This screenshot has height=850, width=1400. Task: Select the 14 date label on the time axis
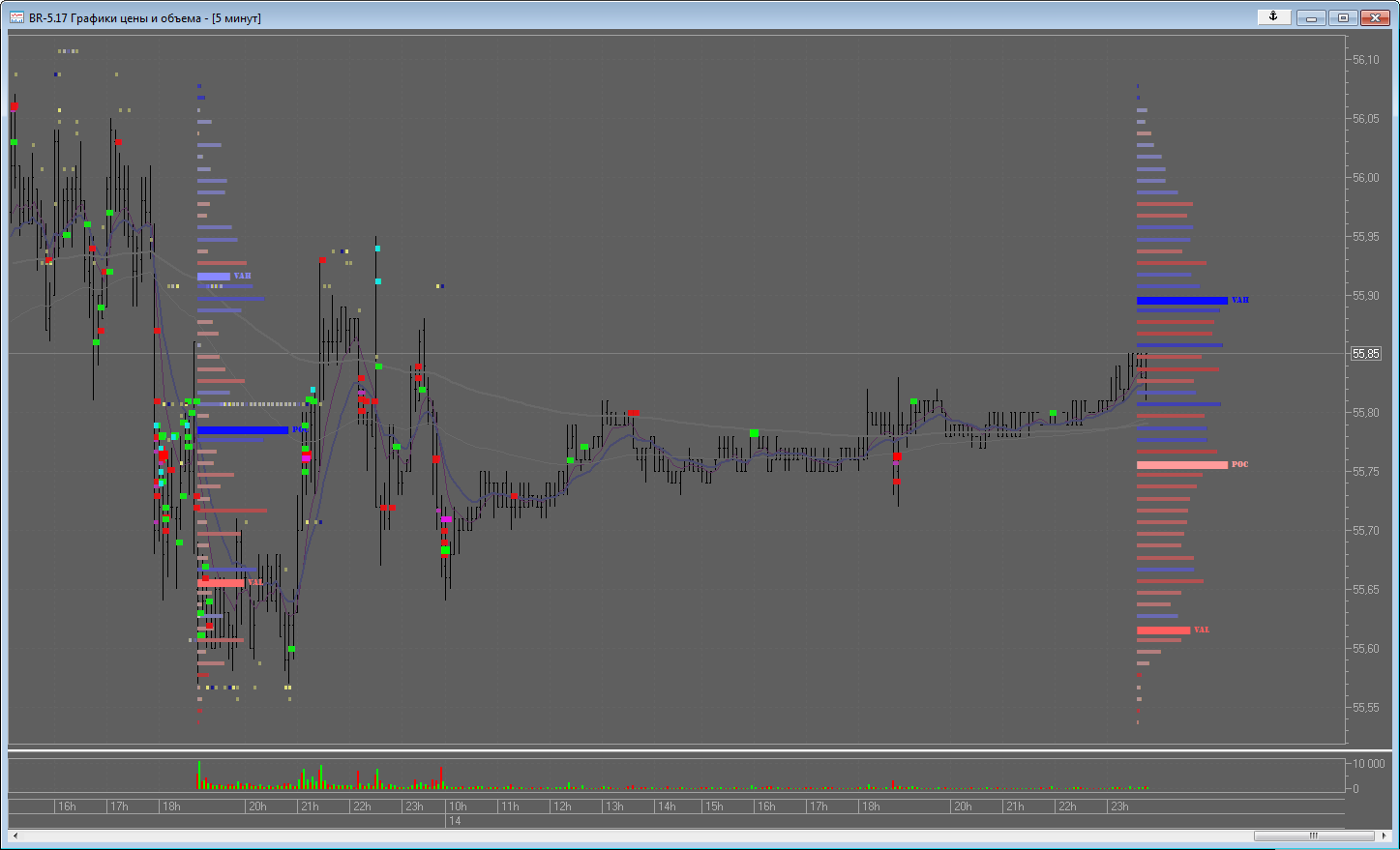456,820
